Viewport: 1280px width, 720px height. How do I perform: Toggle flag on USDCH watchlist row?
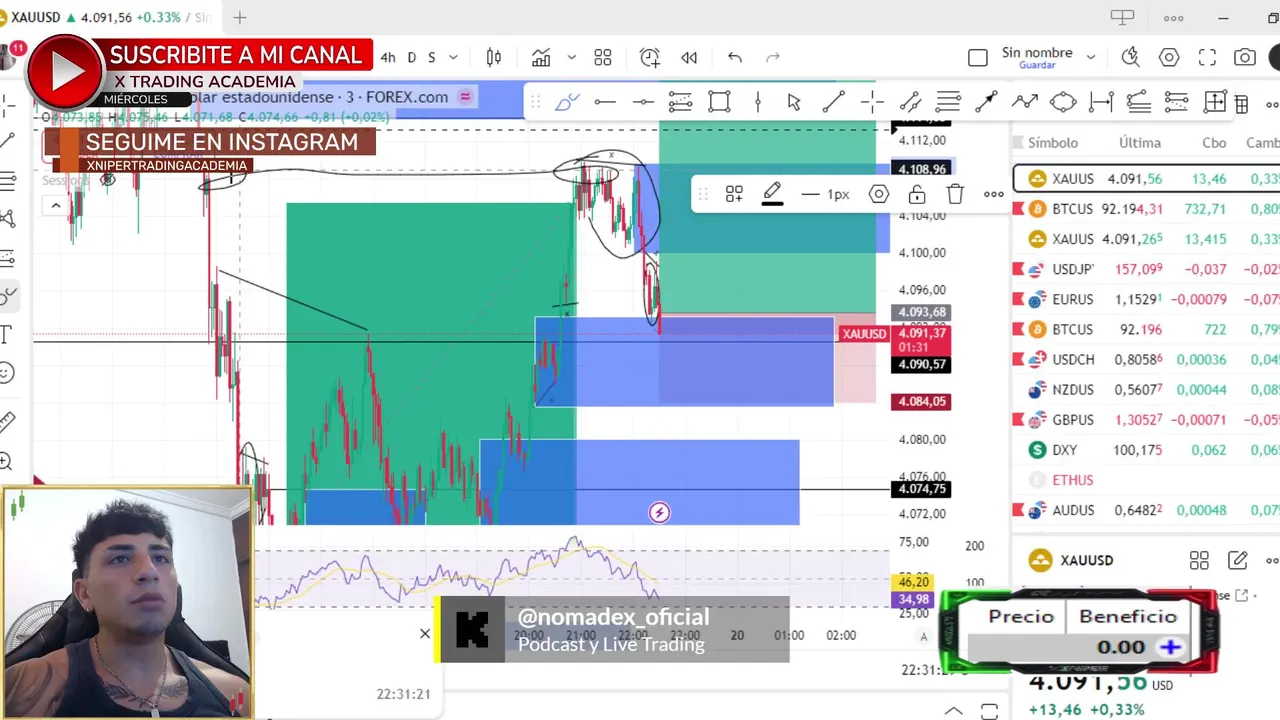1018,360
